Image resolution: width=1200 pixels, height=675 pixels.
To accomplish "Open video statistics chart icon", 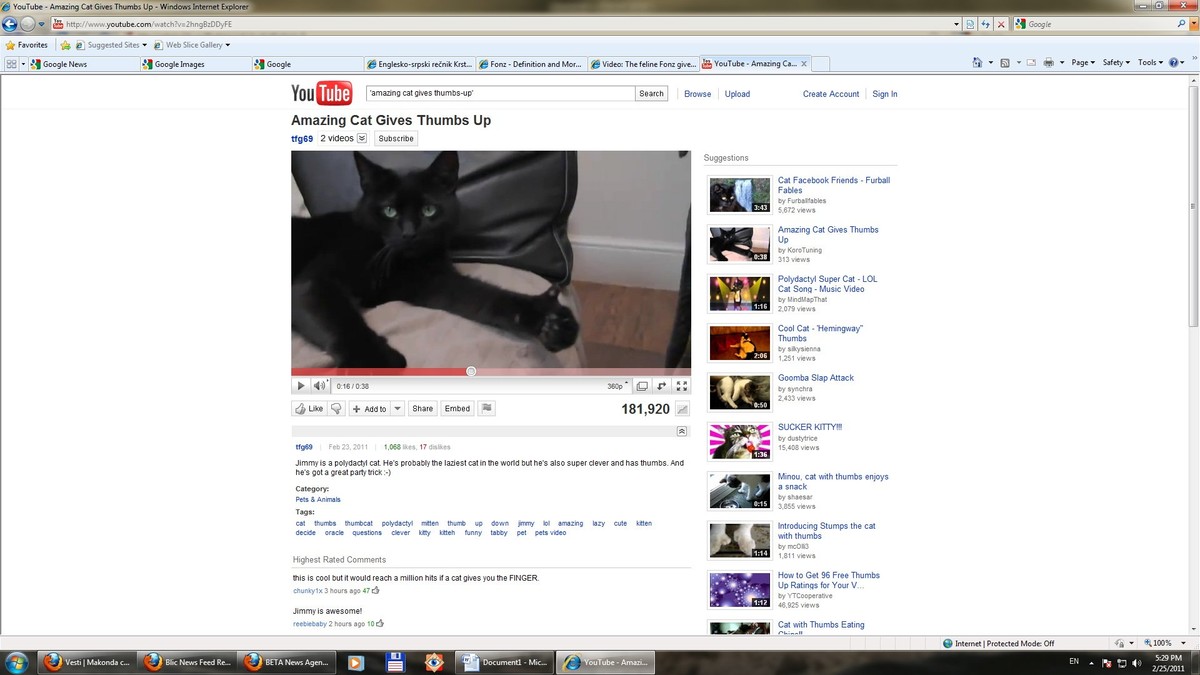I will pos(682,409).
